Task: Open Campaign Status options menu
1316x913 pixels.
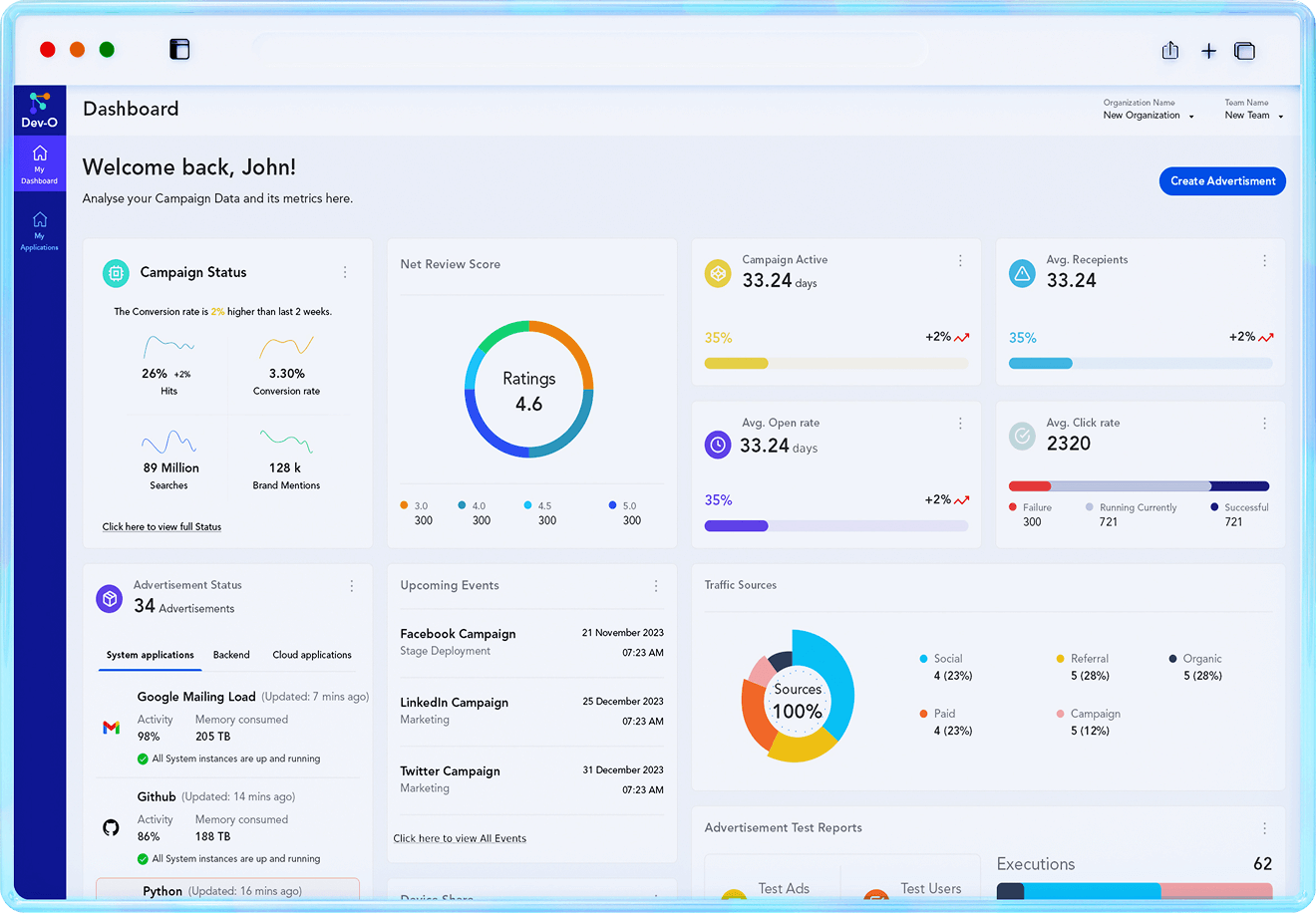Action: pyautogui.click(x=345, y=272)
